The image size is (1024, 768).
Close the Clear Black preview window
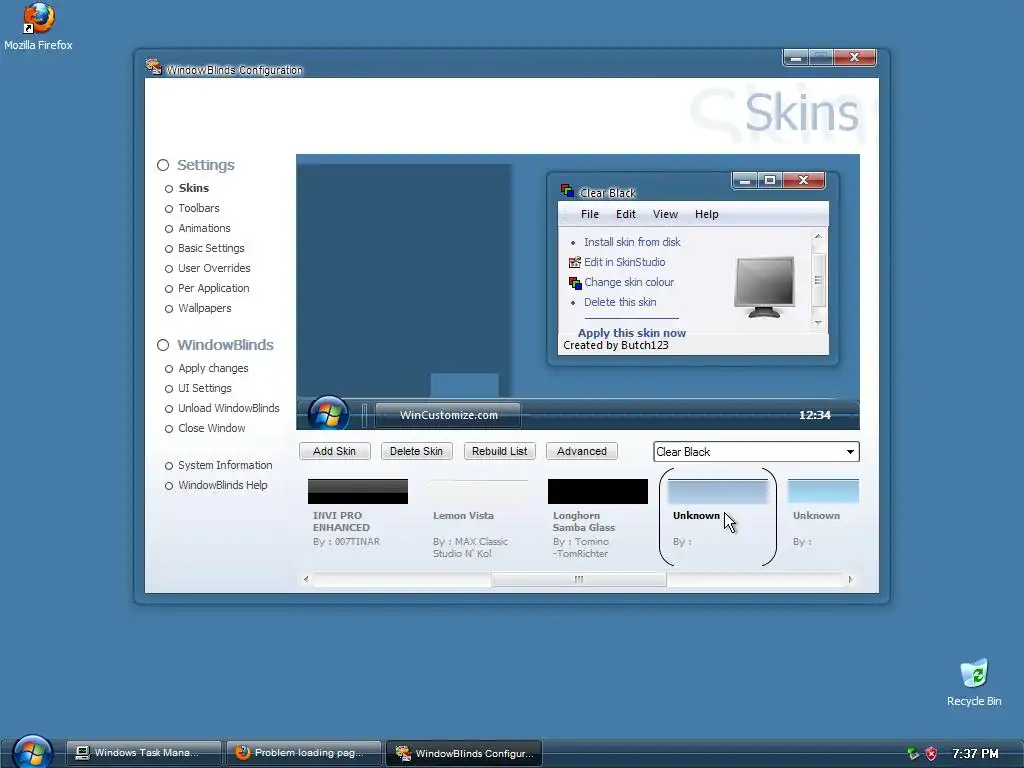point(804,180)
